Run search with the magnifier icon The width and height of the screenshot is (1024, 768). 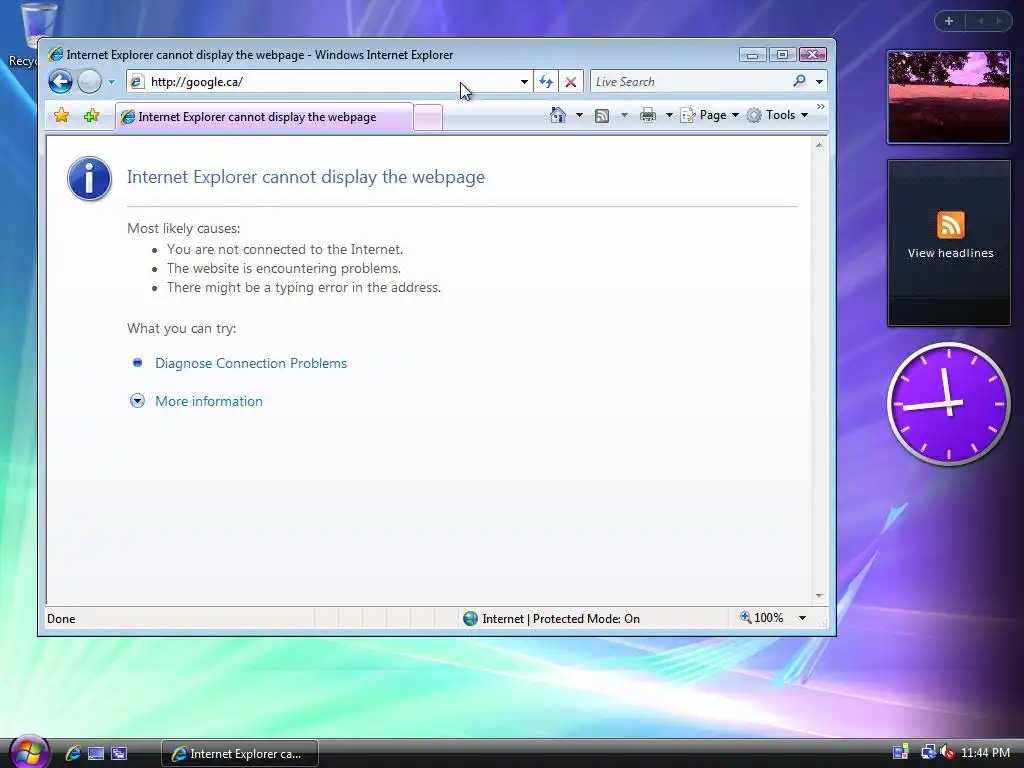[799, 81]
